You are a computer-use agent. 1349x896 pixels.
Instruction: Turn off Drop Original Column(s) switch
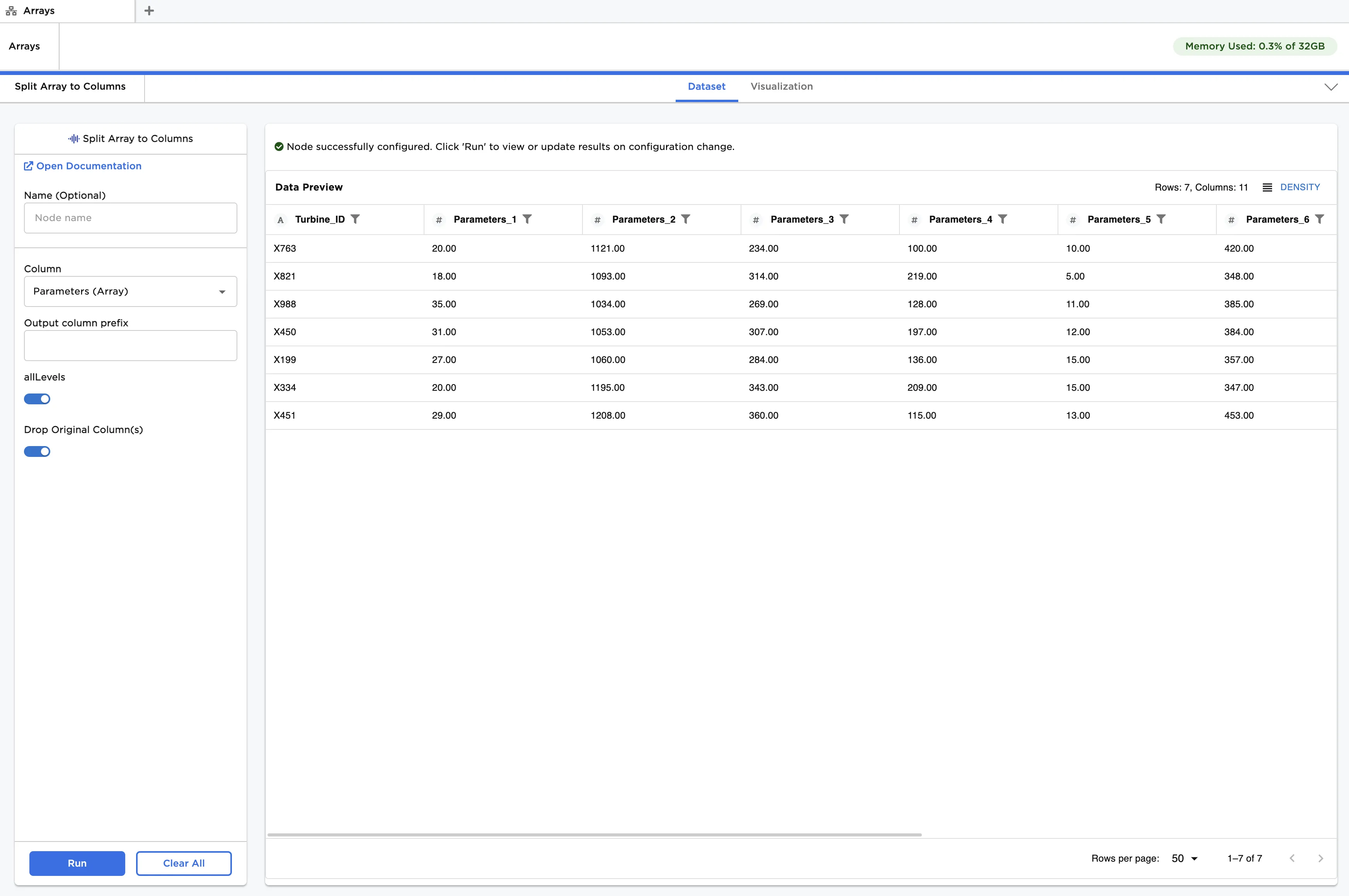pyautogui.click(x=37, y=451)
